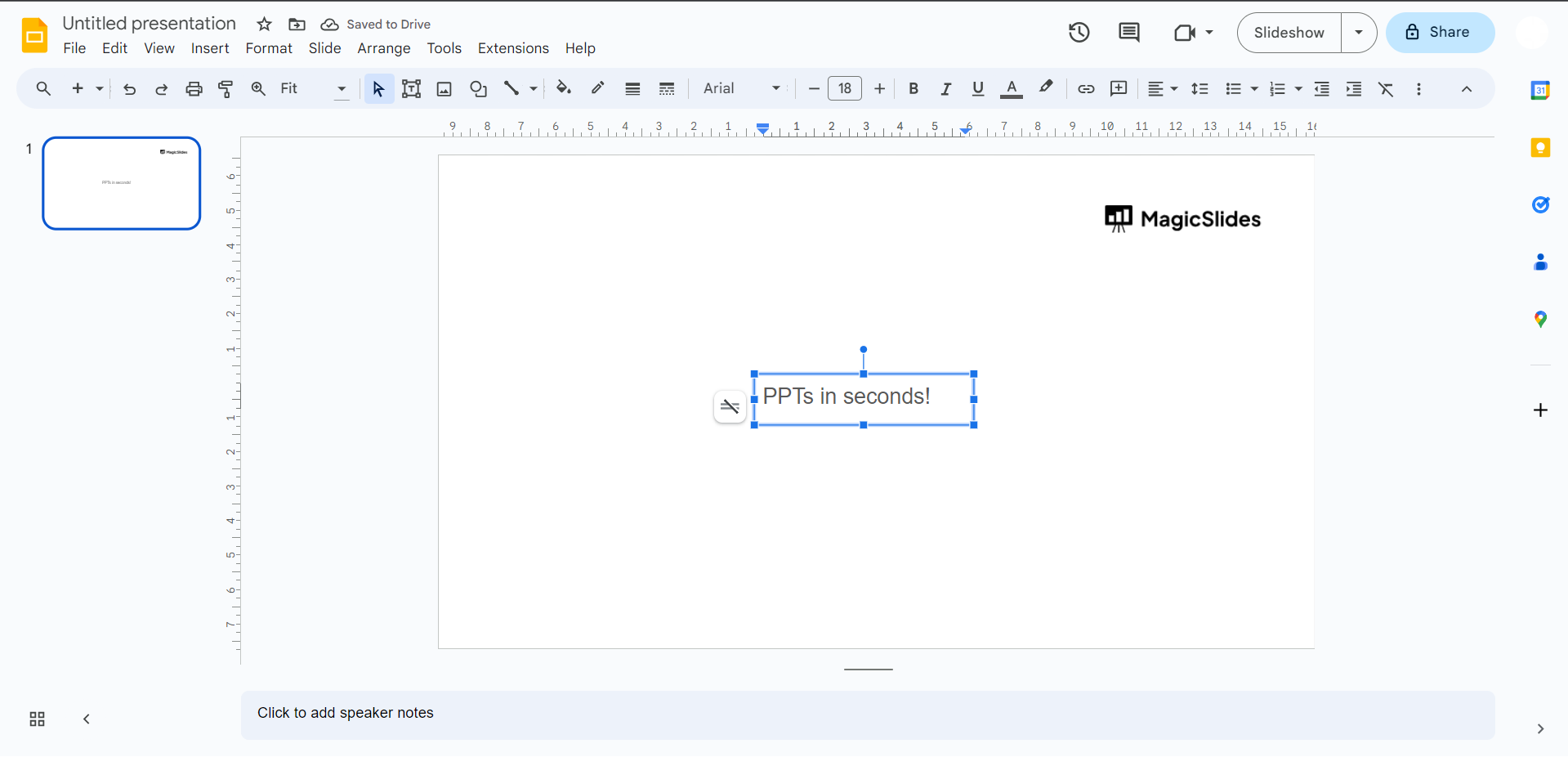Print the presentation
Image resolution: width=1568 pixels, height=757 pixels.
point(194,88)
